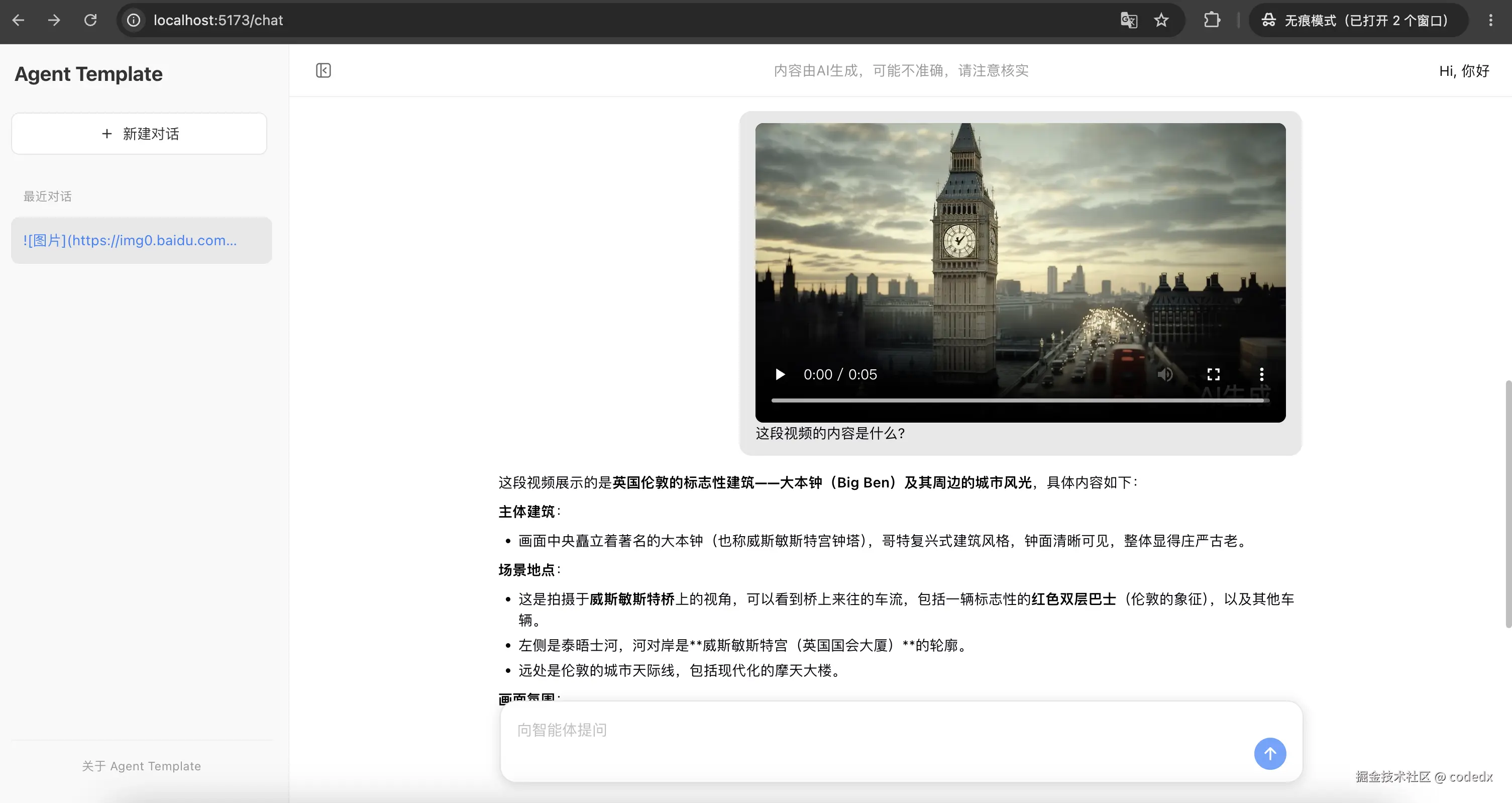Mute the video volume
The image size is (1512, 803).
tap(1165, 374)
